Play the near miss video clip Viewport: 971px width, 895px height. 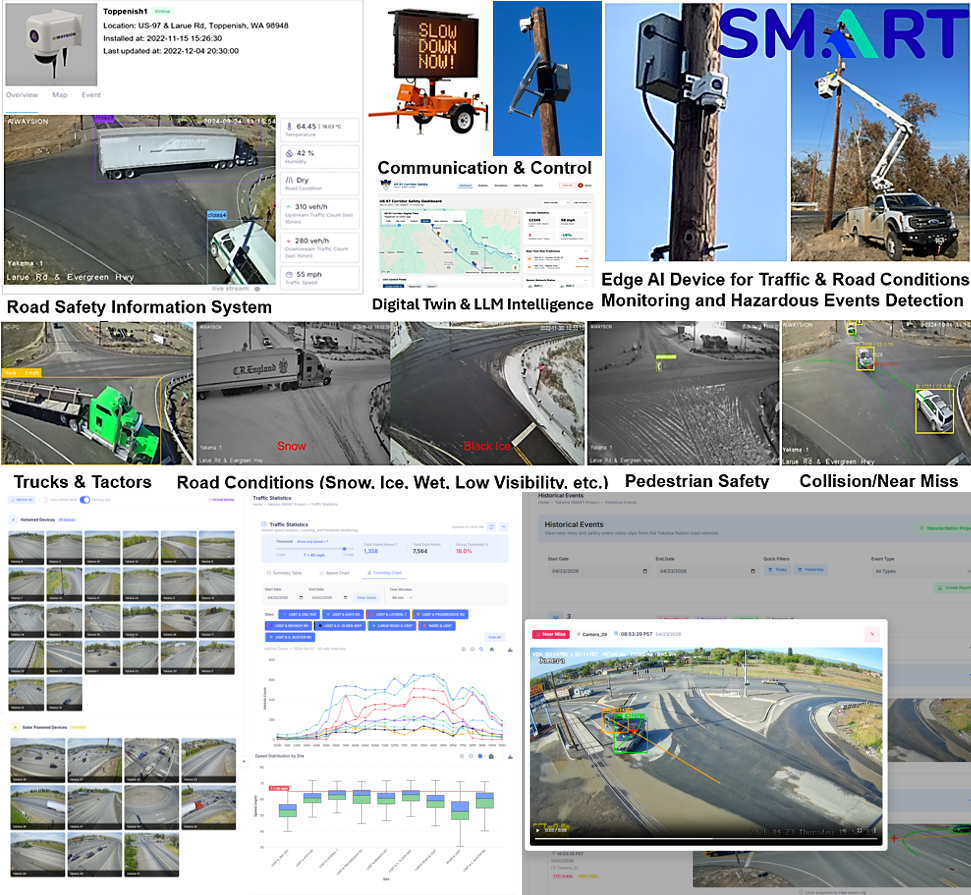[x=538, y=830]
